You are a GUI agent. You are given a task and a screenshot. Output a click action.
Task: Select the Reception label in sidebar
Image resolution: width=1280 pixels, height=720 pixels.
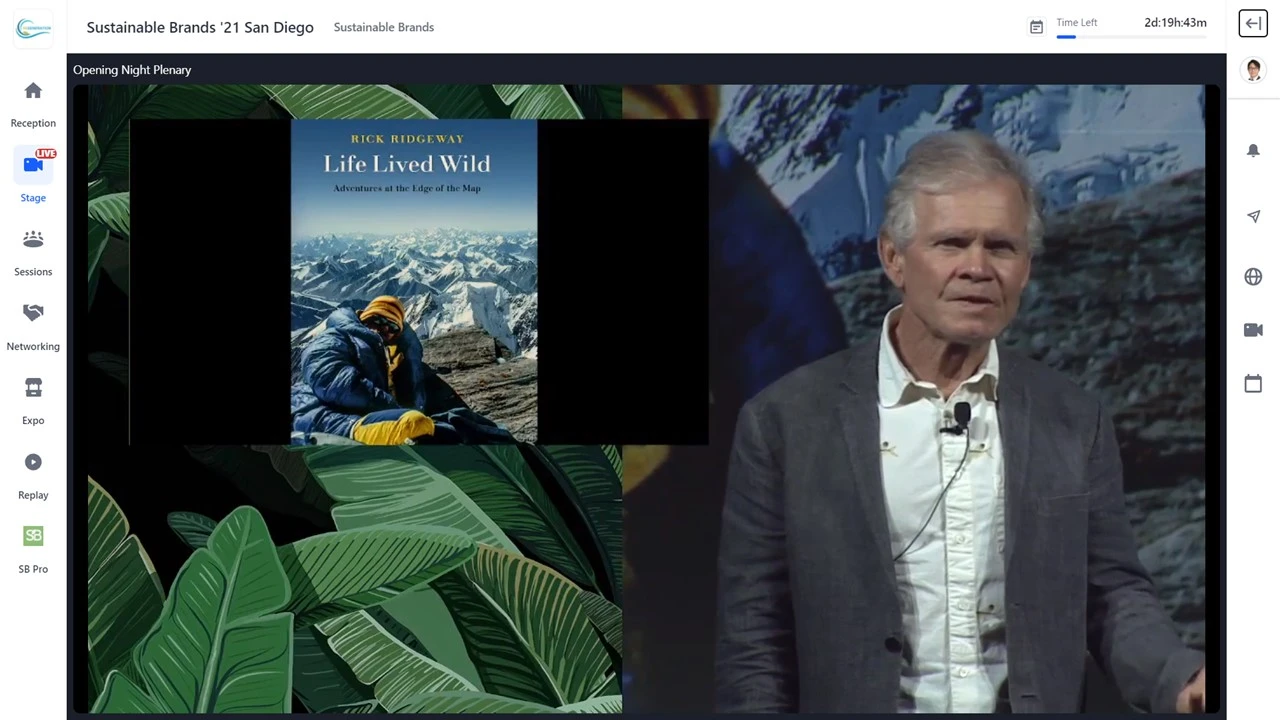point(33,123)
